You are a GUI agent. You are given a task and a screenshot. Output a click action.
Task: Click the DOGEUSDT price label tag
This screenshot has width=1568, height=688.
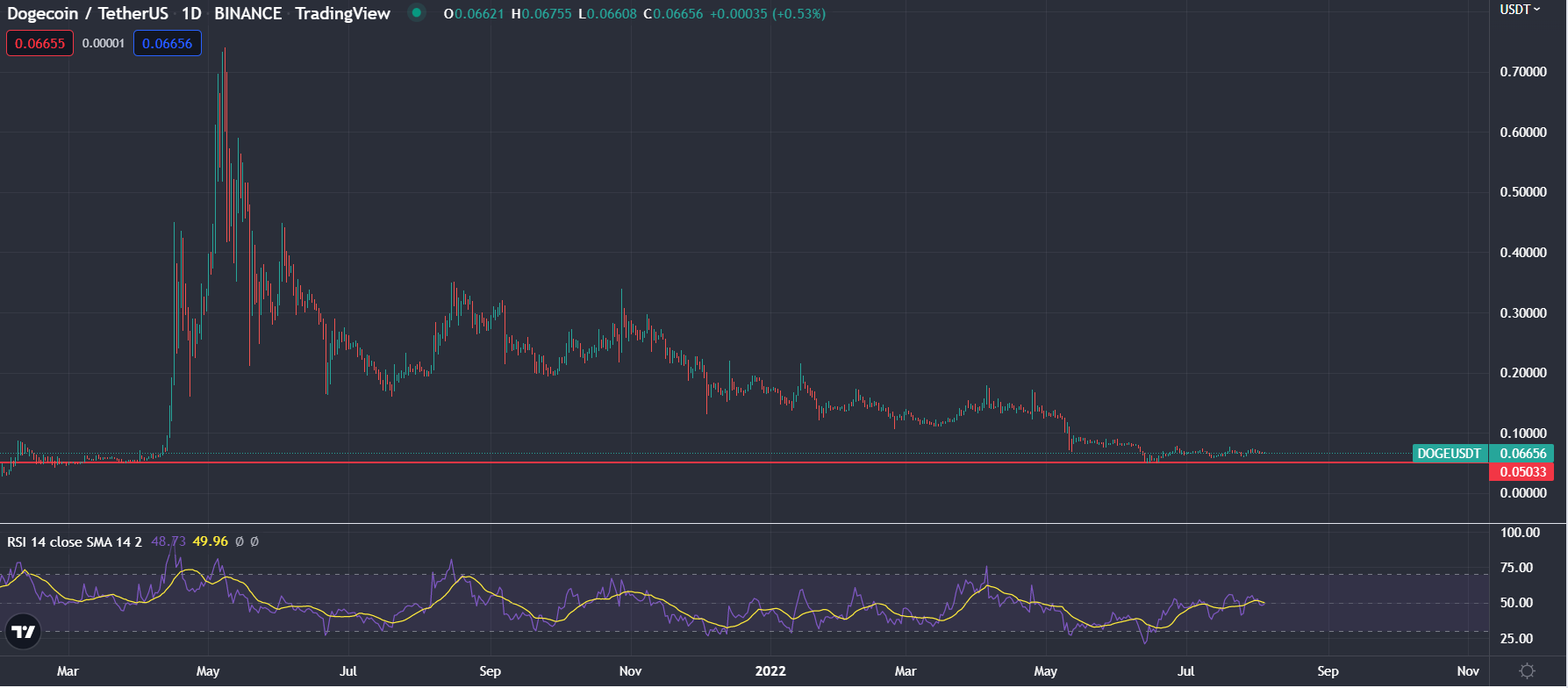(x=1450, y=454)
